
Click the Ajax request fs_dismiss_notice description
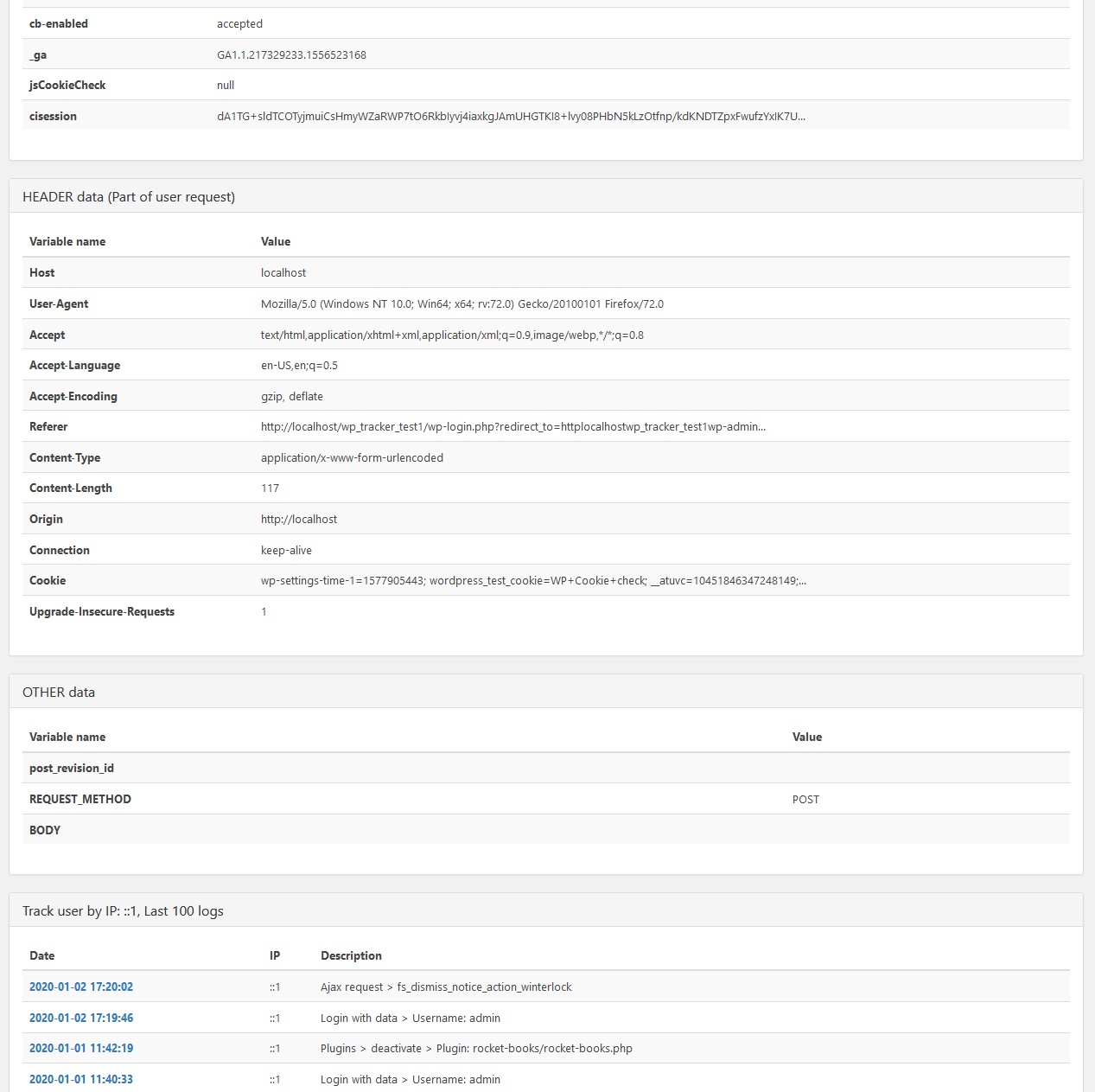[446, 987]
